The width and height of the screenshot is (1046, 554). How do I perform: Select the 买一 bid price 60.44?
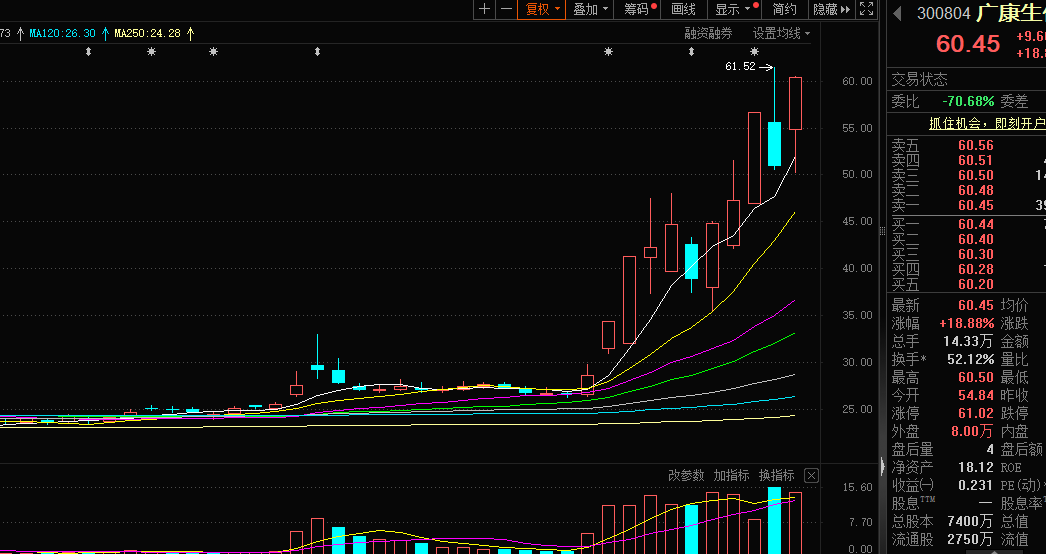[x=976, y=224]
